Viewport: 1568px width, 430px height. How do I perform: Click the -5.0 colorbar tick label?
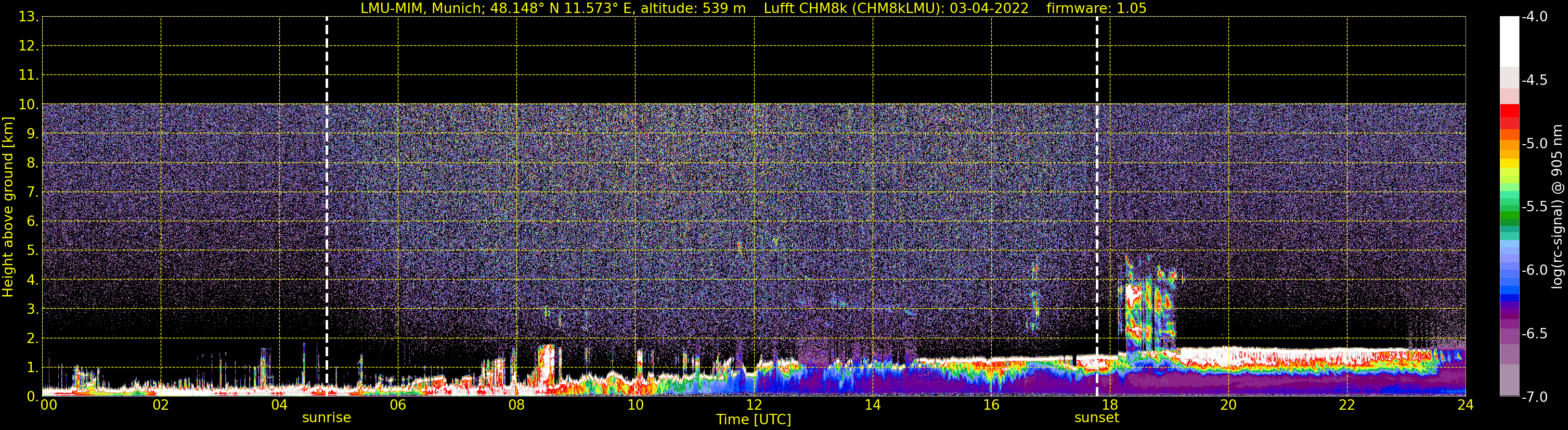(x=1534, y=143)
